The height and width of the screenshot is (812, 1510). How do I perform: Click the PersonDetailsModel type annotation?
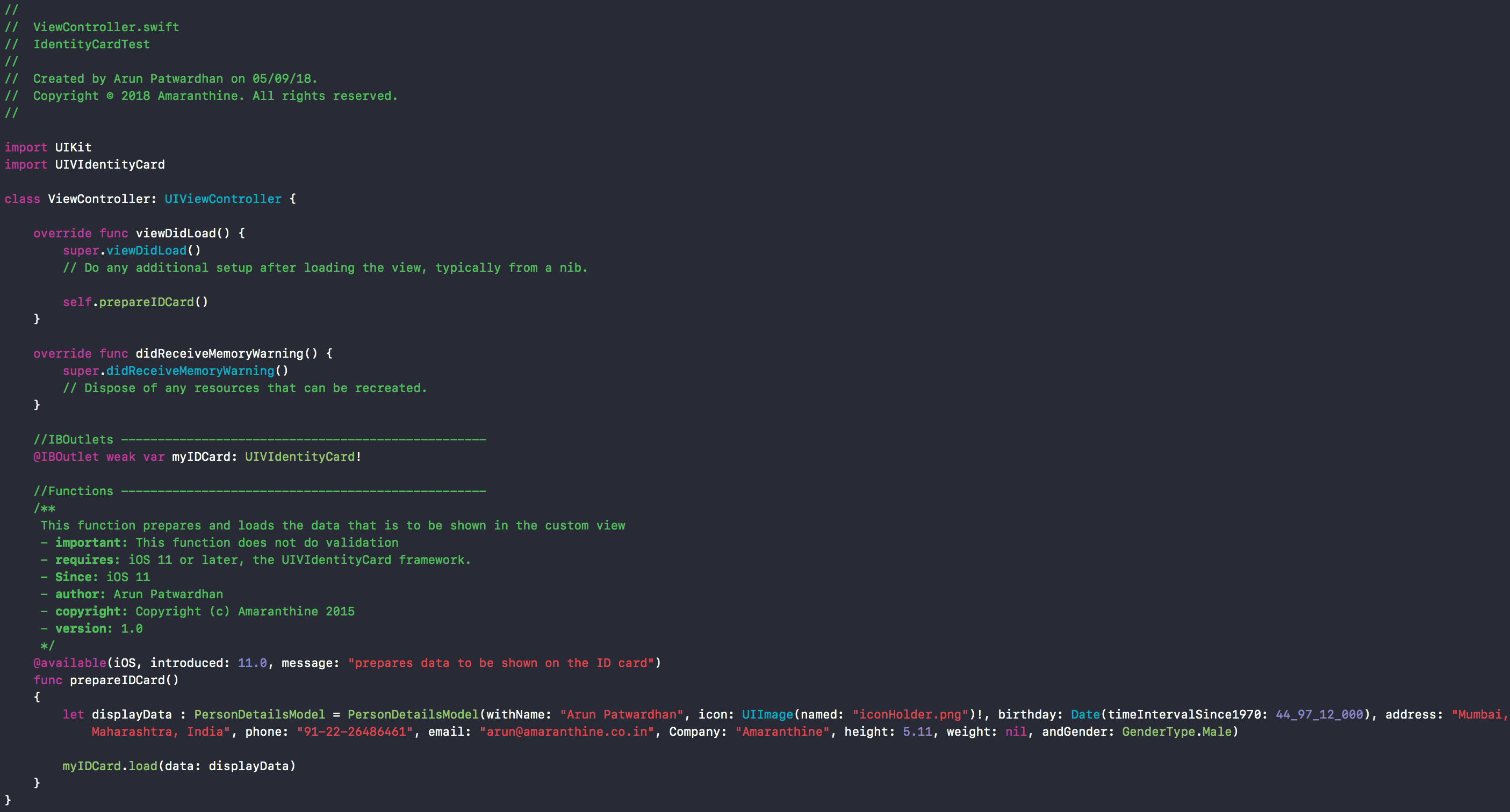pos(259,715)
